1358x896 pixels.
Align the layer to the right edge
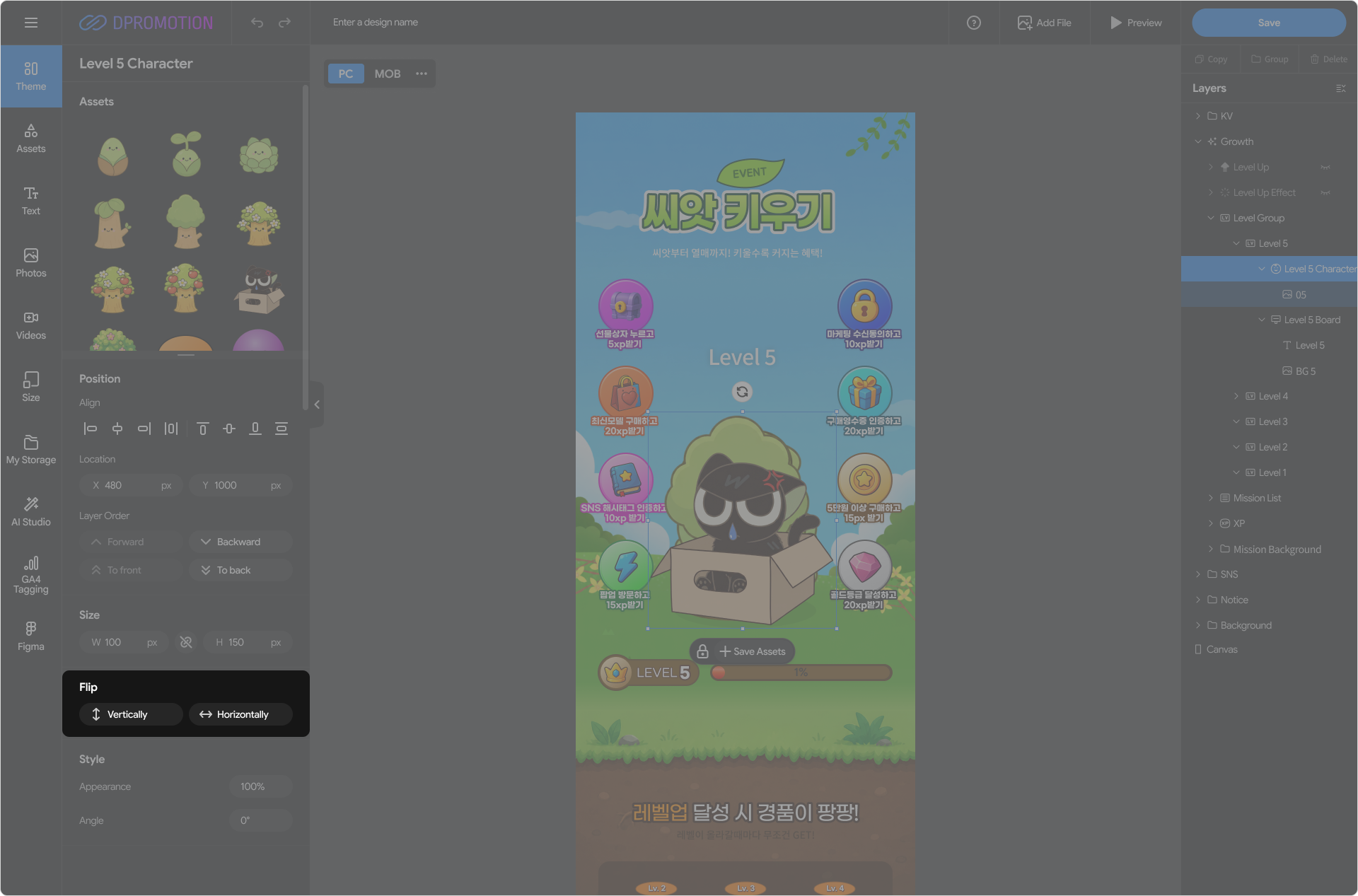point(144,429)
